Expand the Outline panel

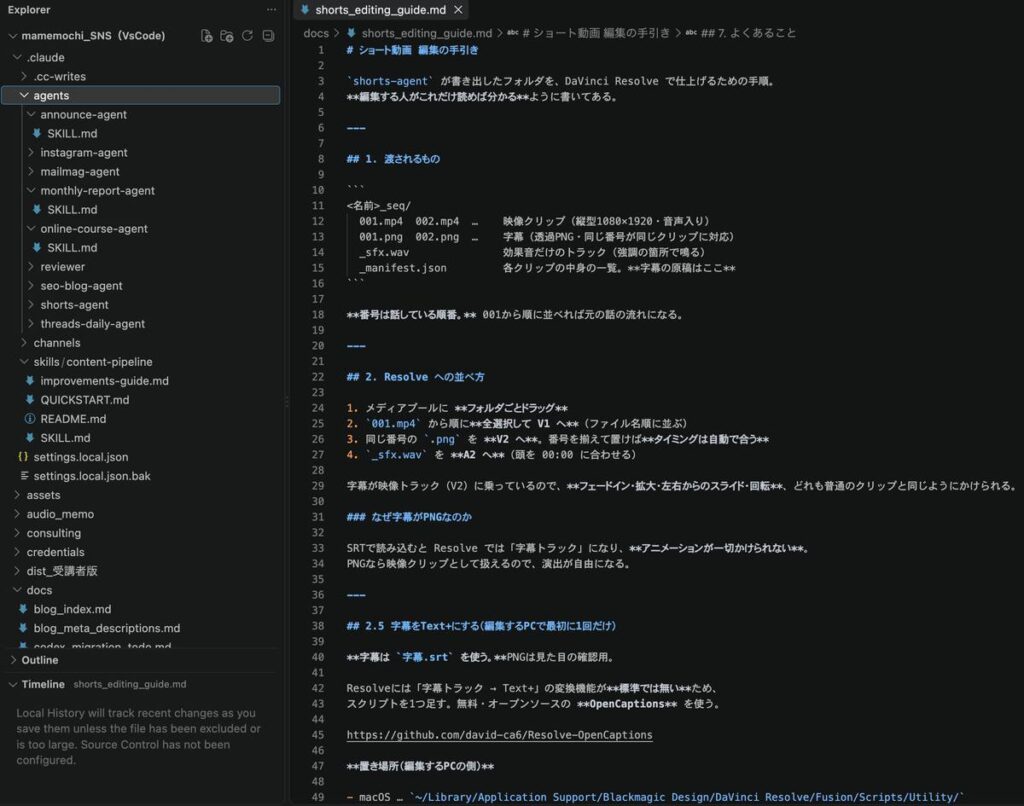[x=13, y=660]
